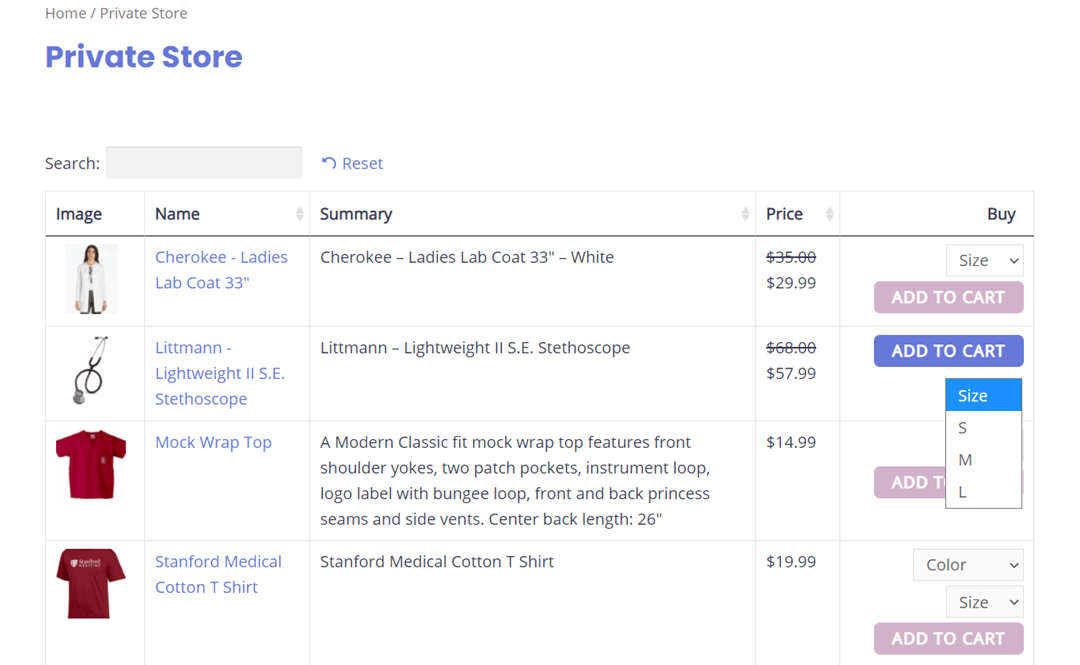Image resolution: width=1080 pixels, height=665 pixels.
Task: Click the summary "Littmann – Lightweight II S.E. Stethoscope"
Action: (475, 348)
